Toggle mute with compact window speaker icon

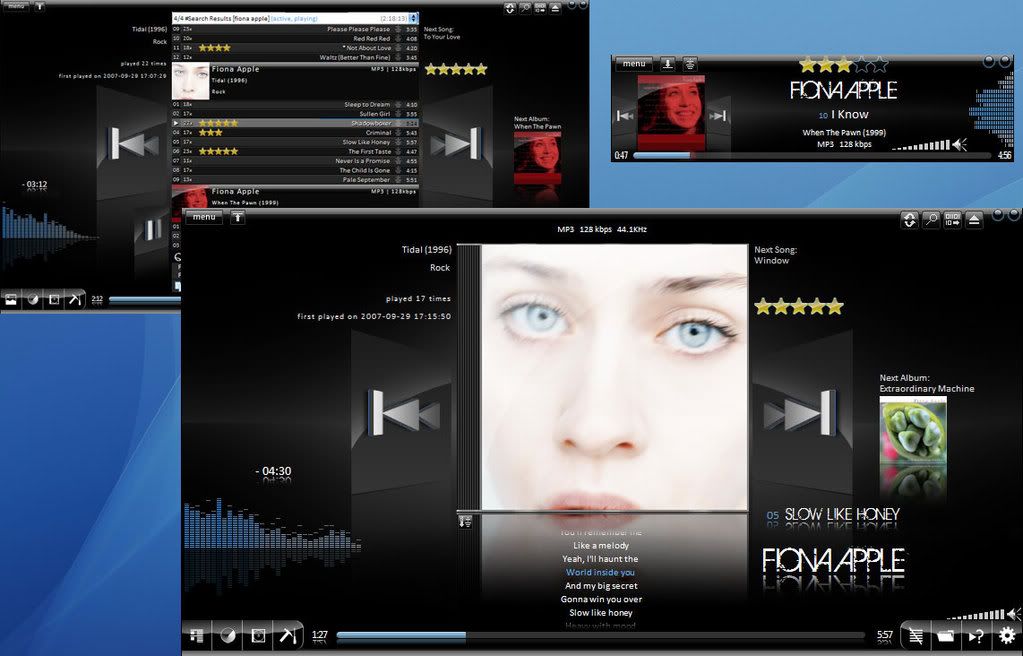pyautogui.click(x=959, y=145)
